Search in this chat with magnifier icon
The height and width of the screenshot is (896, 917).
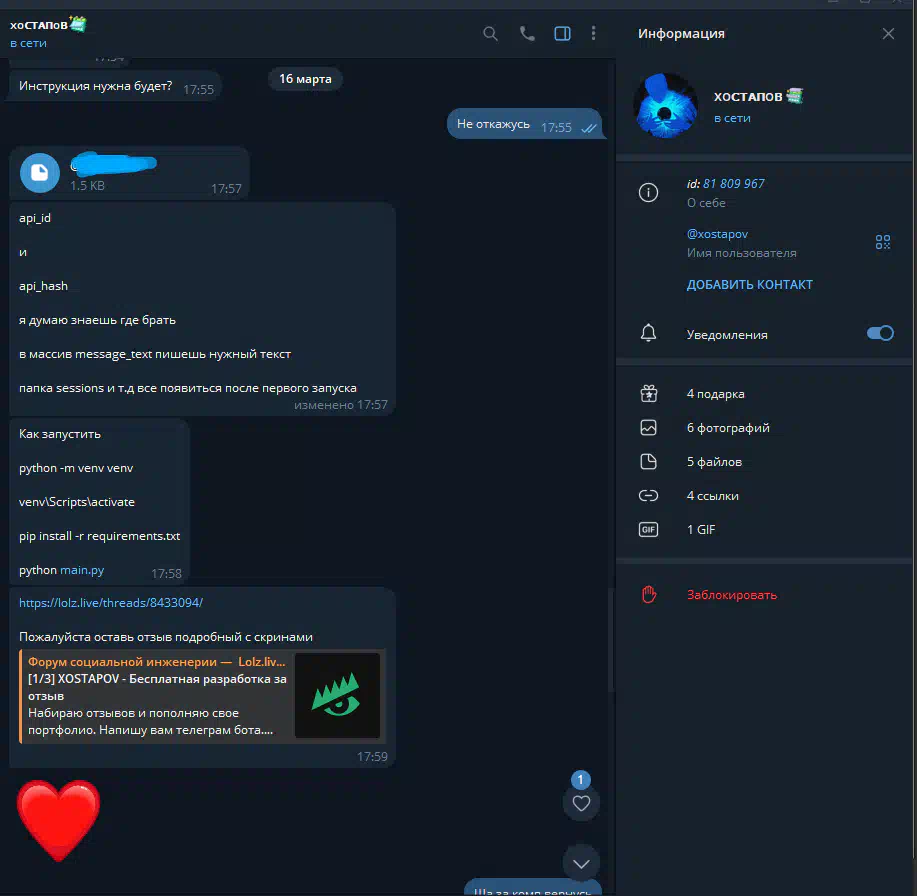(490, 34)
